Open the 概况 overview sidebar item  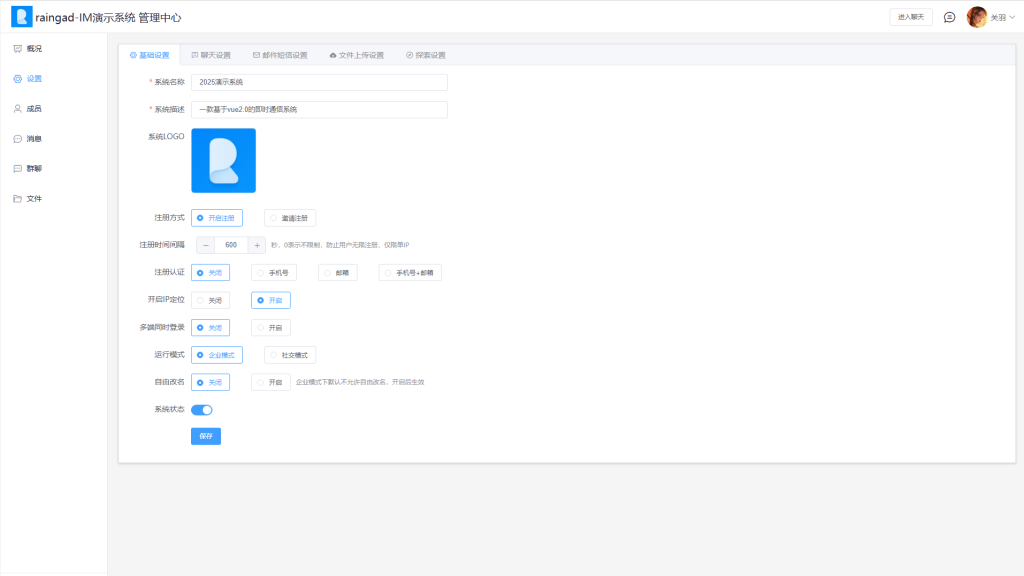(x=33, y=48)
